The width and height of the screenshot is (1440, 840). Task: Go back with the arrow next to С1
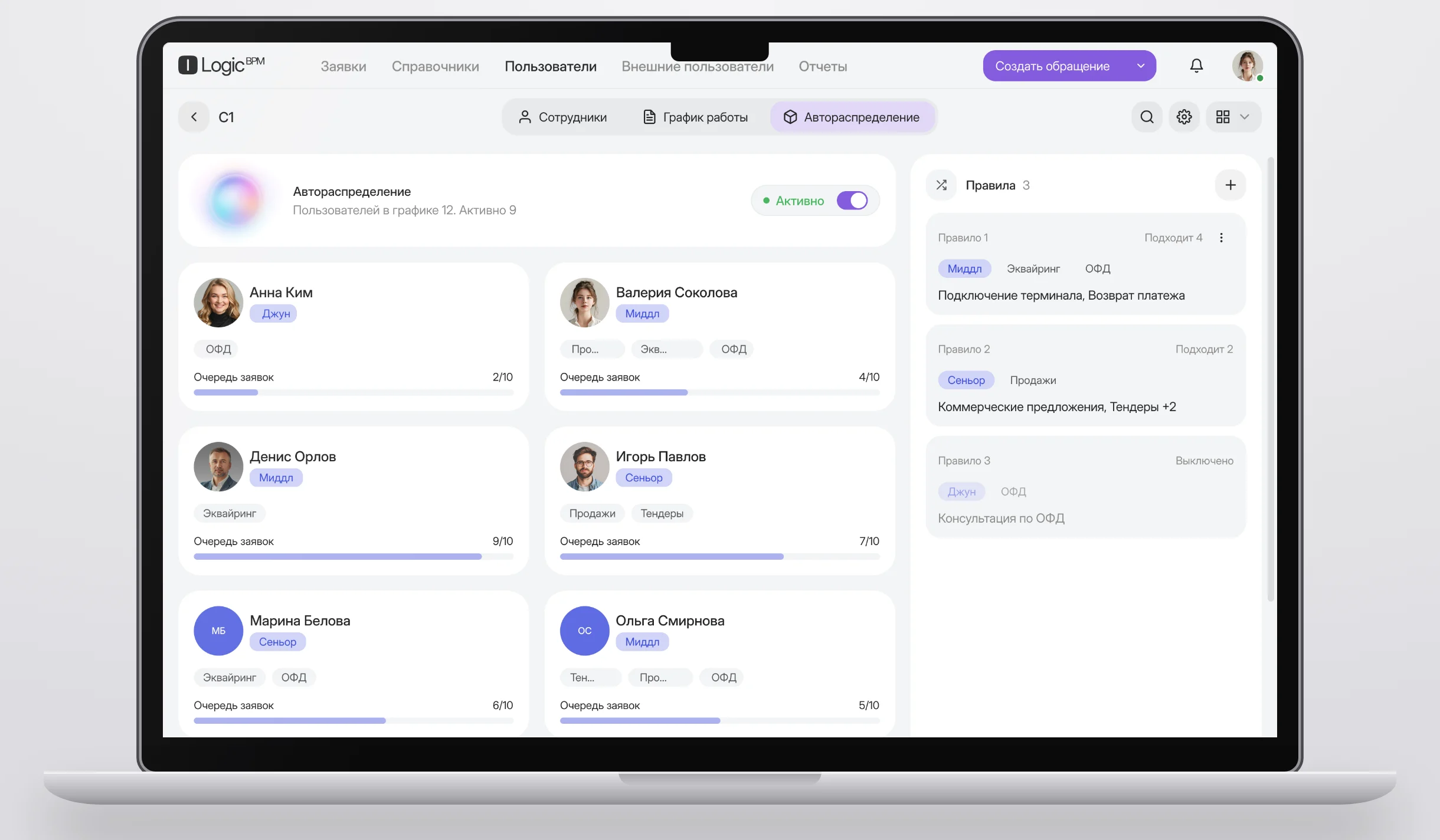pyautogui.click(x=194, y=117)
